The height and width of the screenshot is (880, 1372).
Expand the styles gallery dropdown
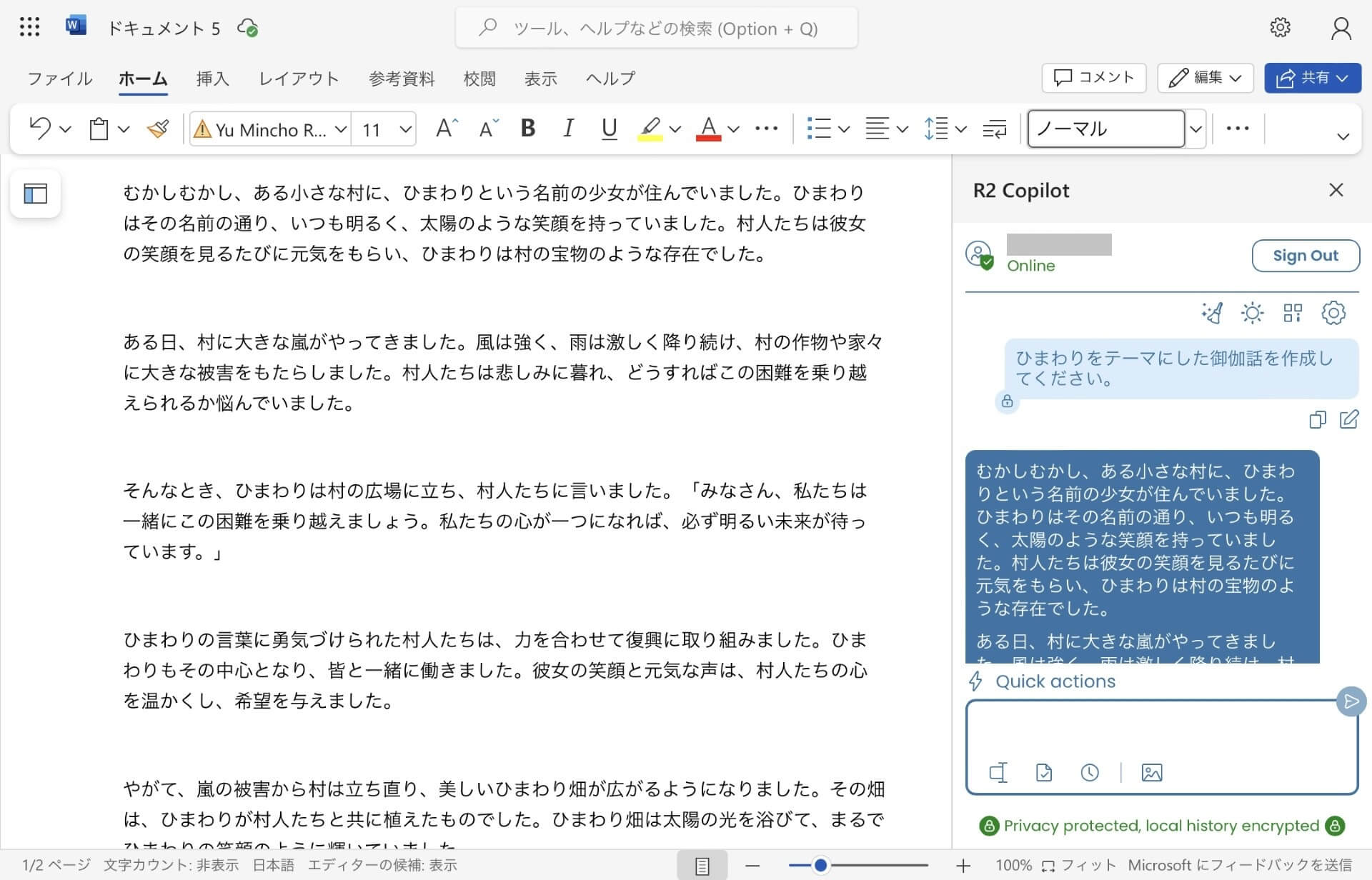[x=1195, y=129]
